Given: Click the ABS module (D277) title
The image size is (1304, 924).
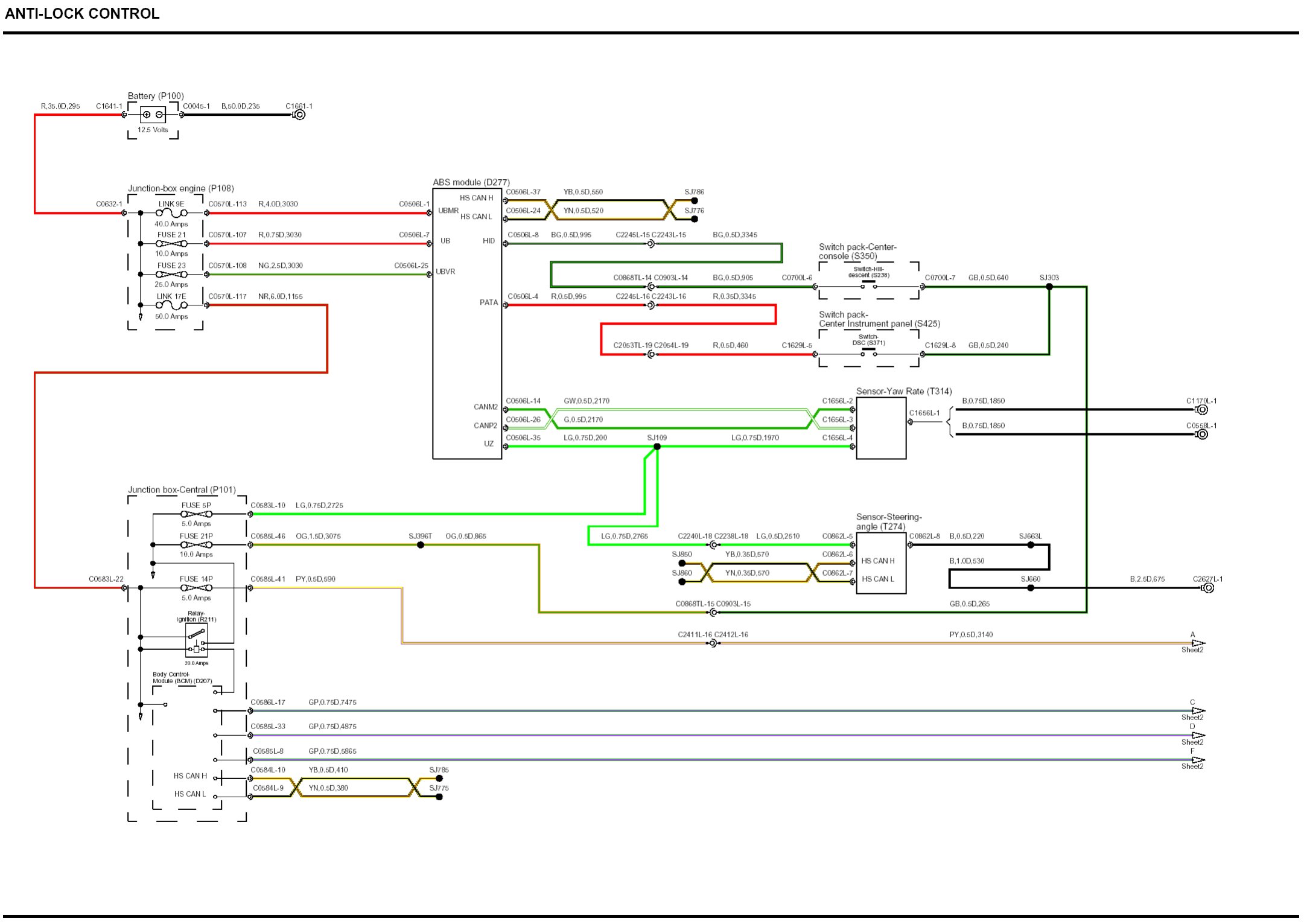Looking at the screenshot, I should [x=471, y=182].
